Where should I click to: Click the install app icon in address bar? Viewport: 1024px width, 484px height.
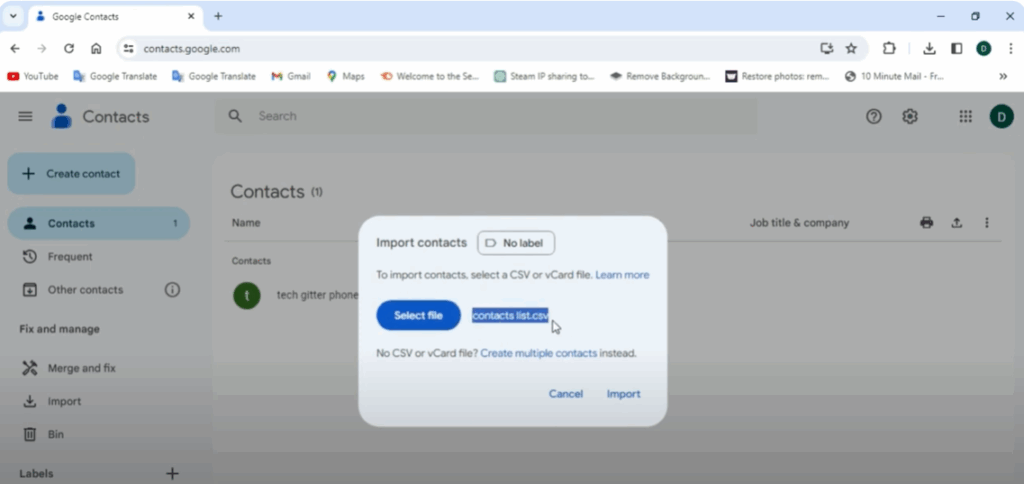click(827, 48)
